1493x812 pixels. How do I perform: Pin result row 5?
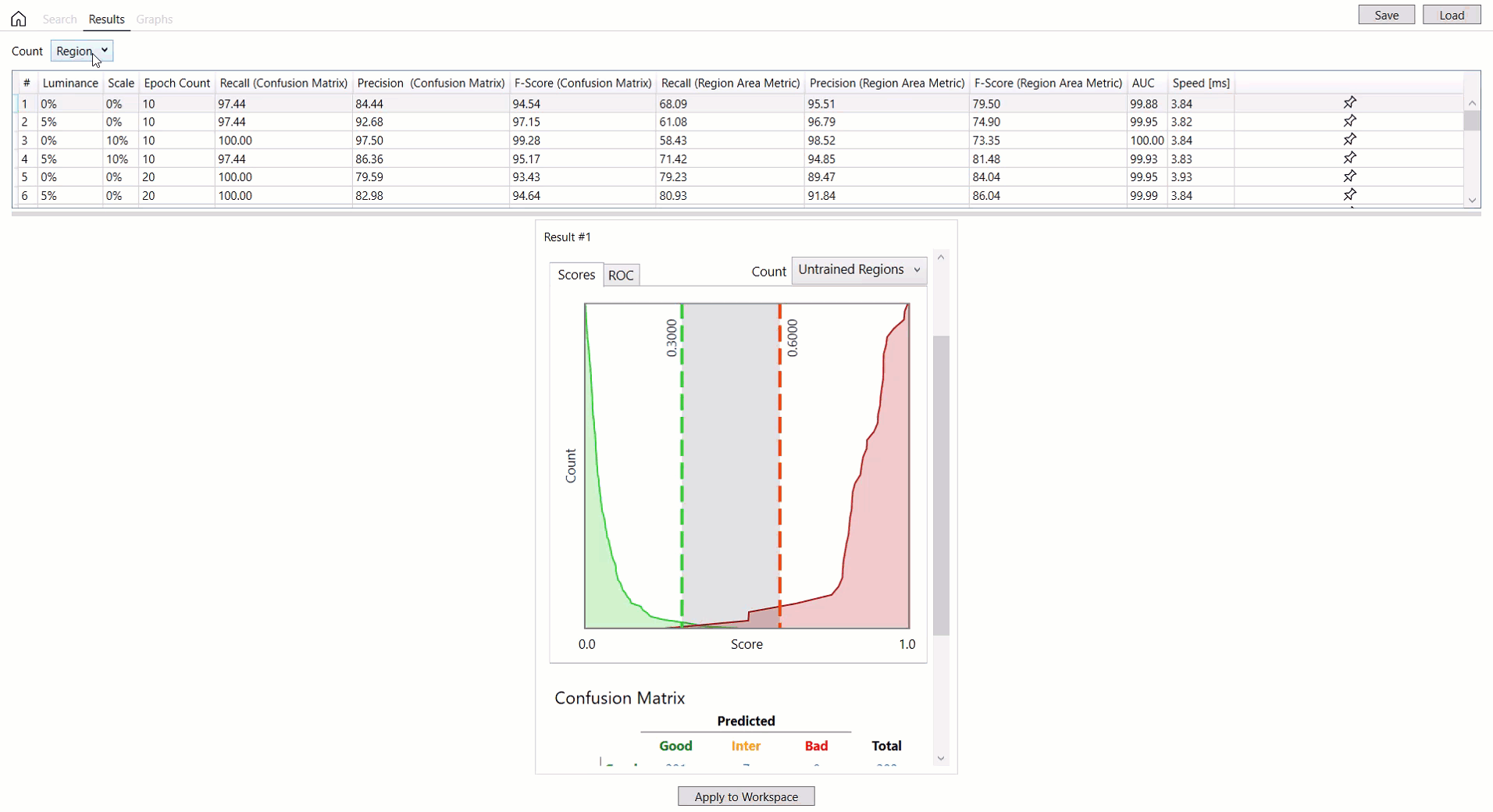point(1349,176)
